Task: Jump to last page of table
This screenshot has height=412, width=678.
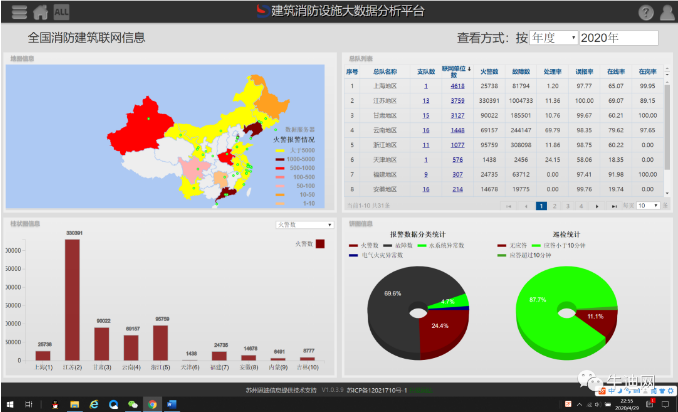Action: coord(612,205)
